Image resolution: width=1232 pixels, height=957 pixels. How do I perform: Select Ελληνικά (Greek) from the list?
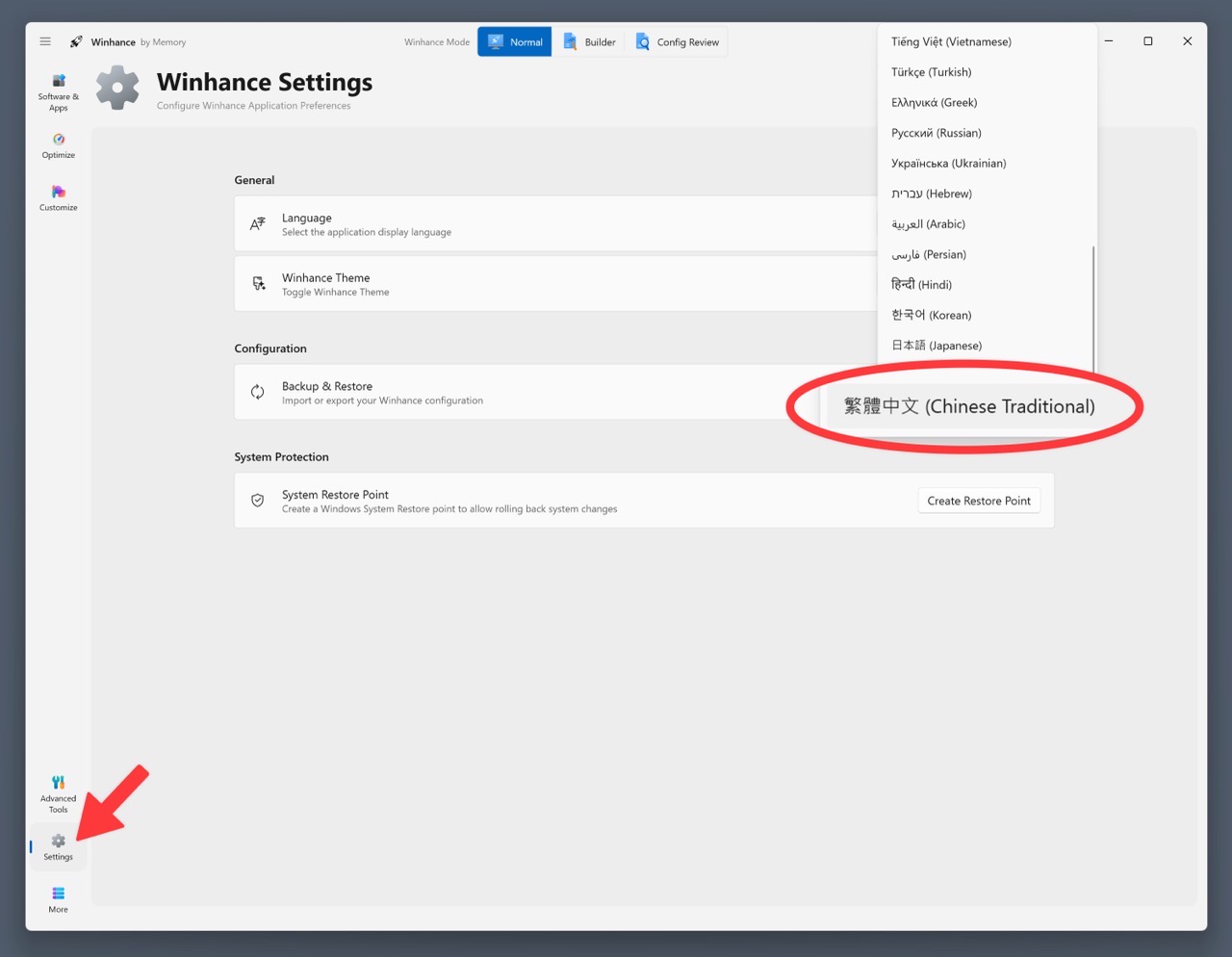tap(987, 102)
